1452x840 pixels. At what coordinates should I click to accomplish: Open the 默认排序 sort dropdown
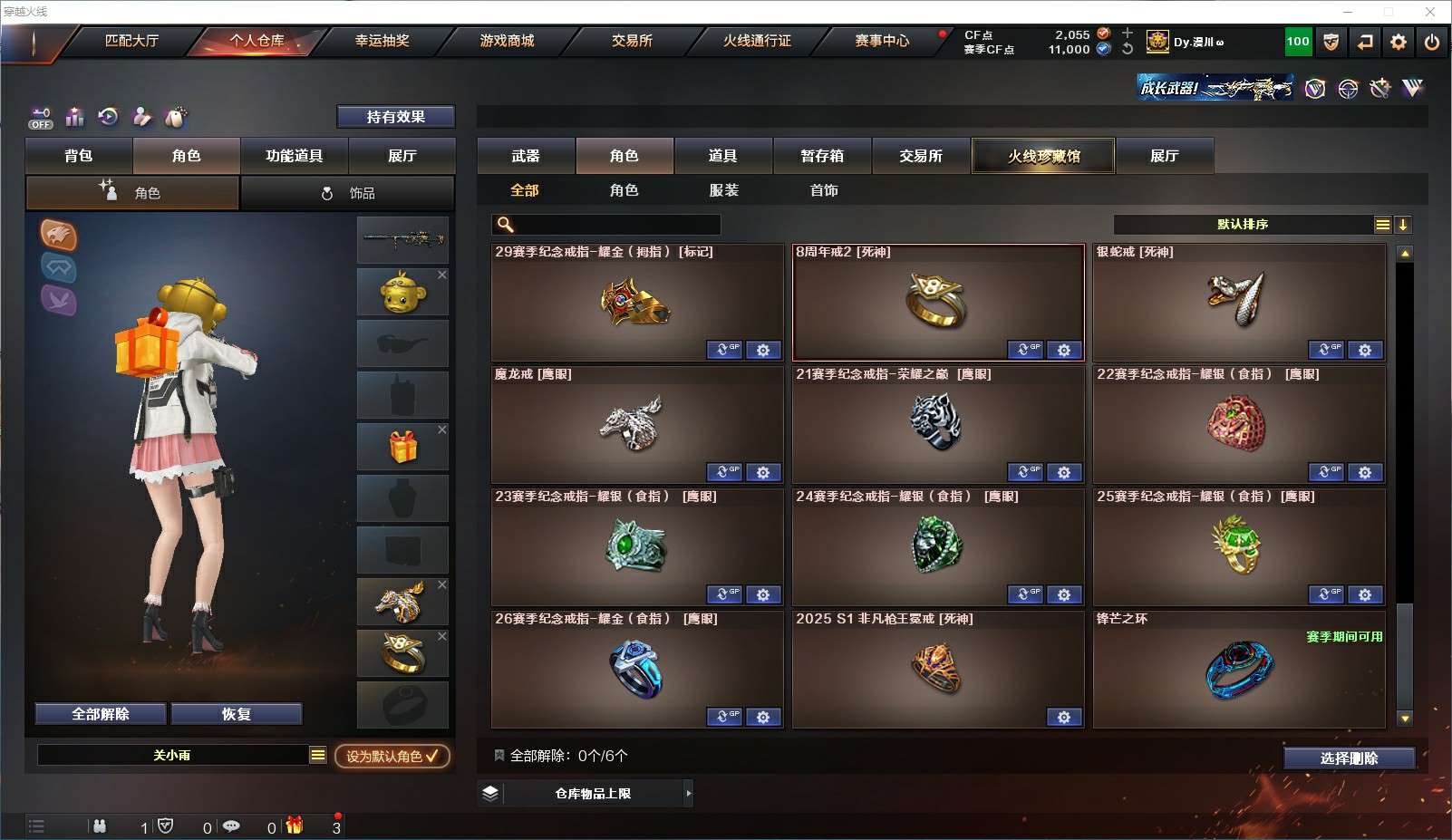pyautogui.click(x=1382, y=225)
